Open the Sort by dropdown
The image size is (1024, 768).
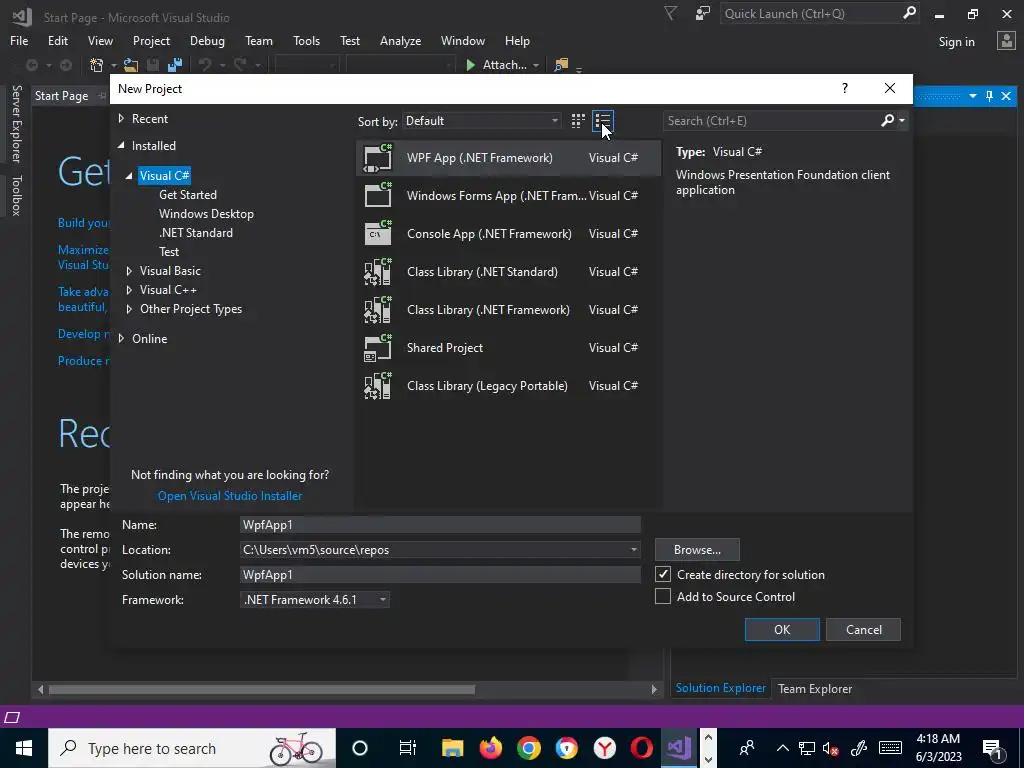tap(481, 121)
